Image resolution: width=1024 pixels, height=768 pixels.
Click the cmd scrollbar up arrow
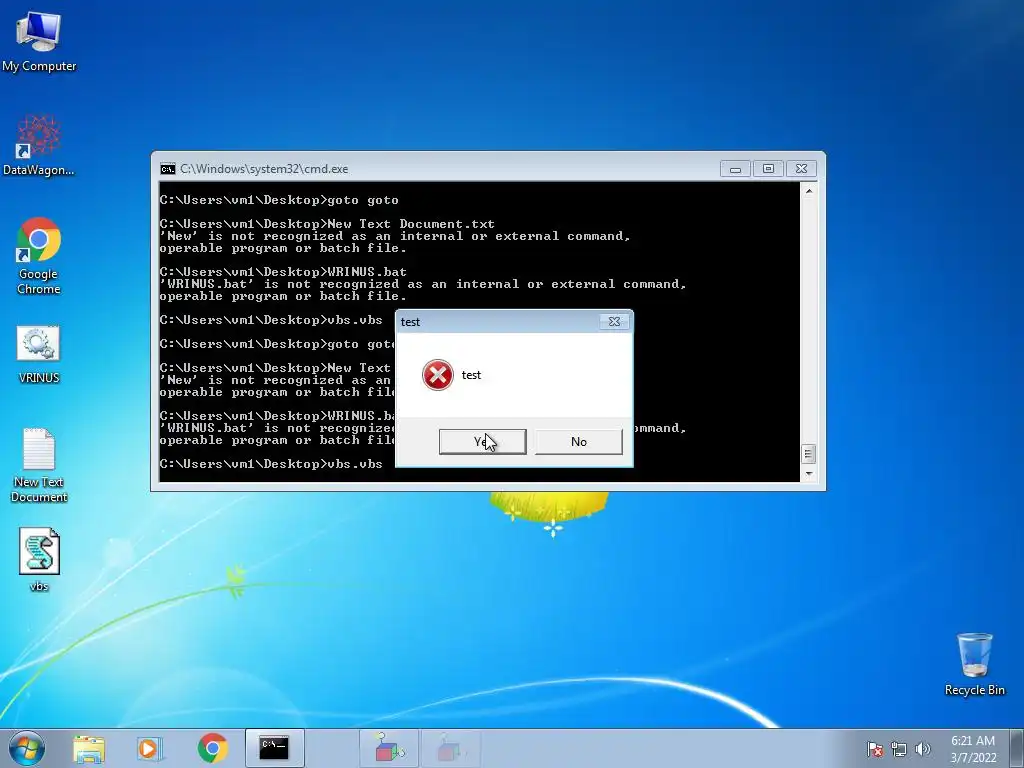pyautogui.click(x=808, y=191)
